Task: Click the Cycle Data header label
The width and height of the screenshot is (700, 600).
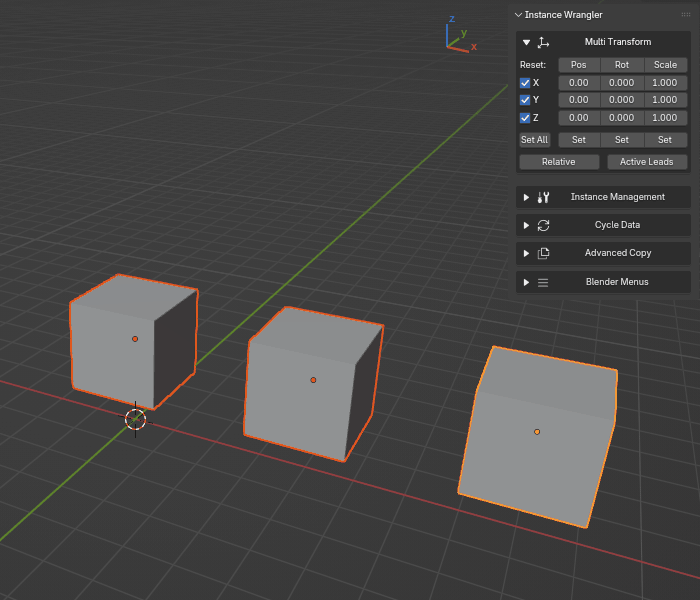Action: 617,225
